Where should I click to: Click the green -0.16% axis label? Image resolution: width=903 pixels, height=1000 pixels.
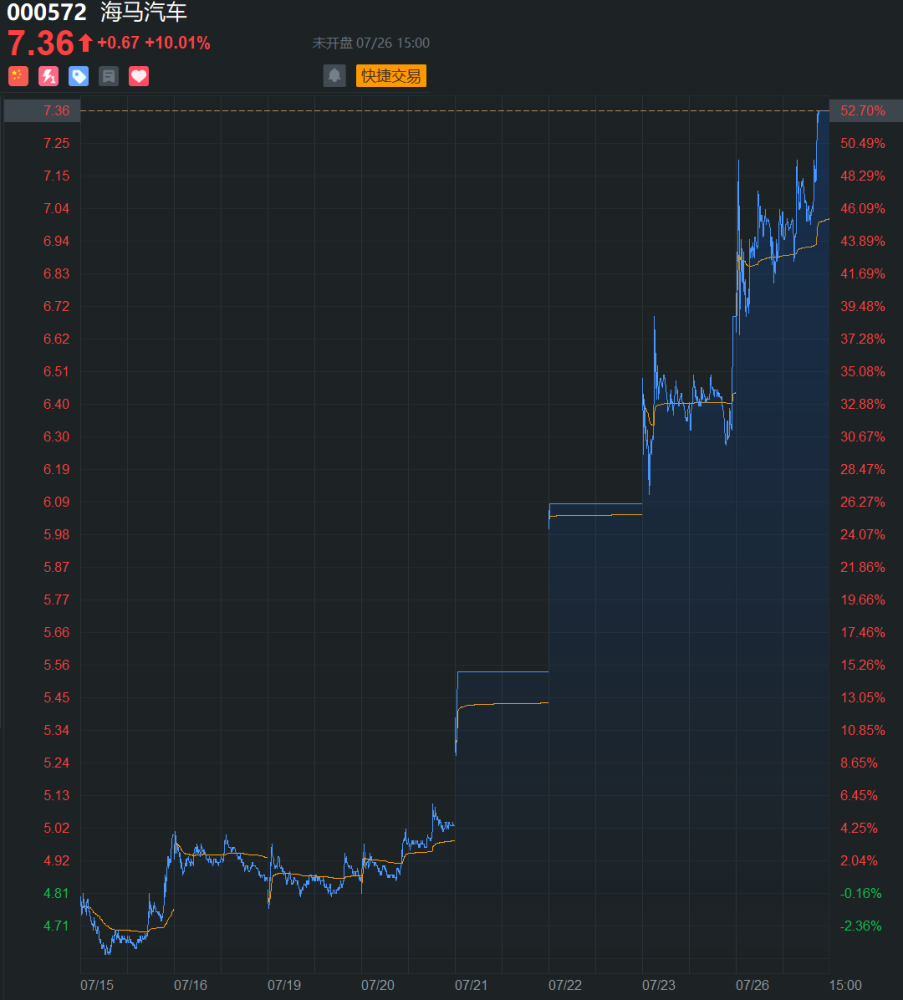[x=861, y=893]
